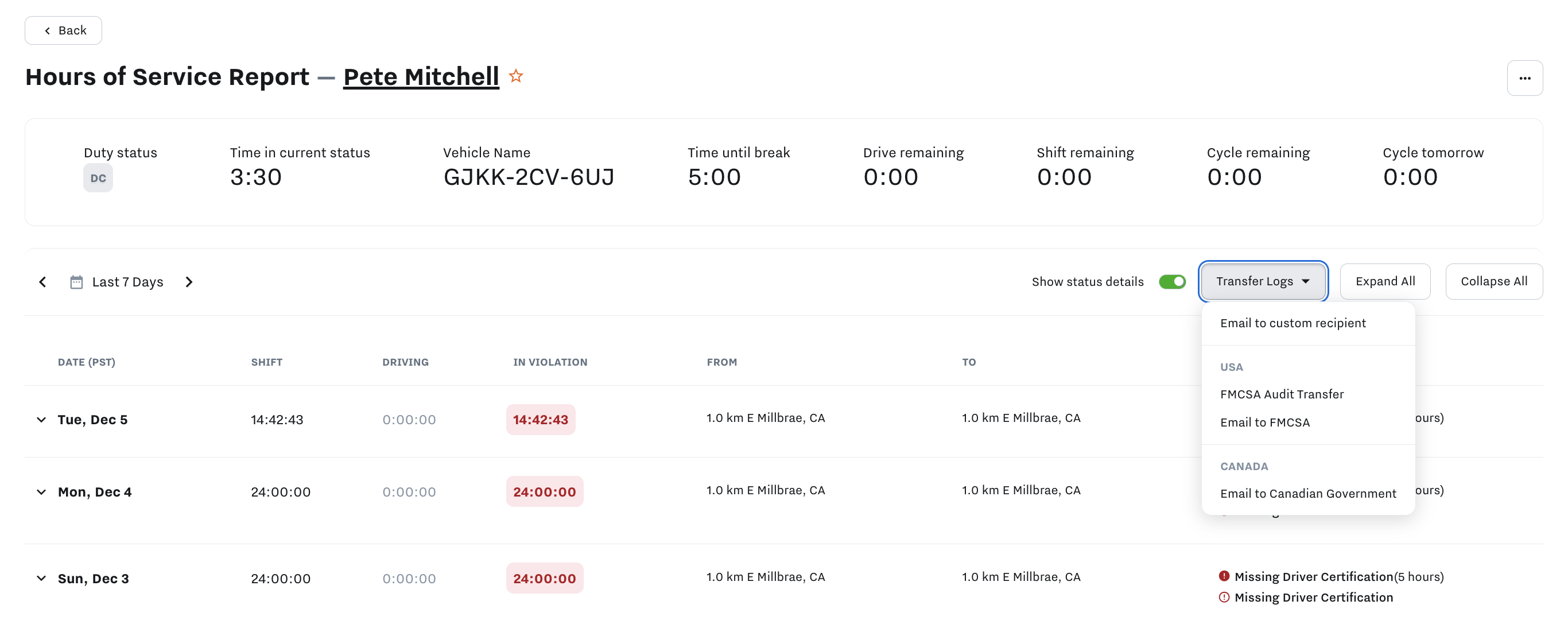
Task: Select Email to FMCSA option
Action: tap(1266, 421)
